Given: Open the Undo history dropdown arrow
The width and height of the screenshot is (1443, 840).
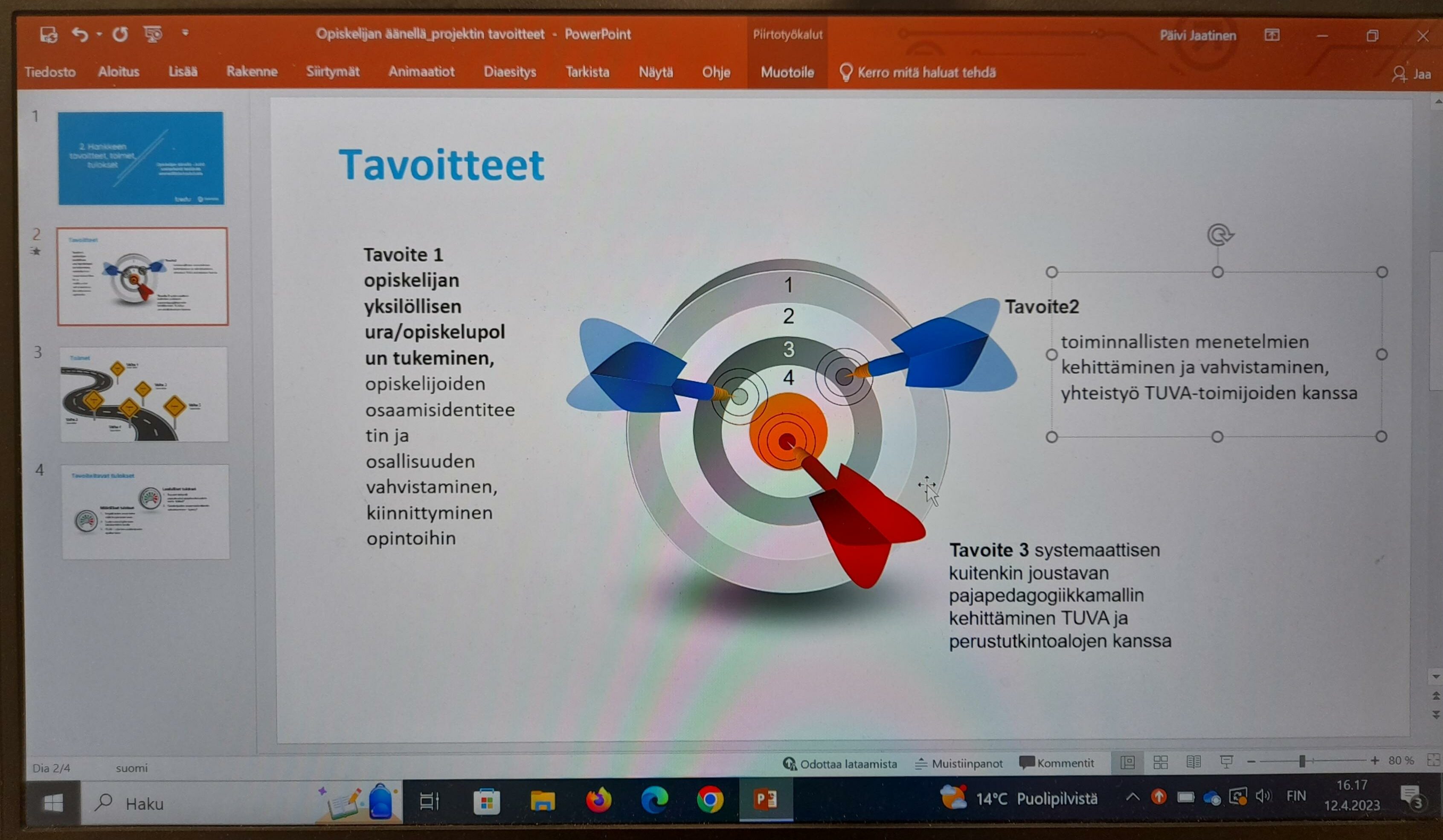Looking at the screenshot, I should 99,35.
